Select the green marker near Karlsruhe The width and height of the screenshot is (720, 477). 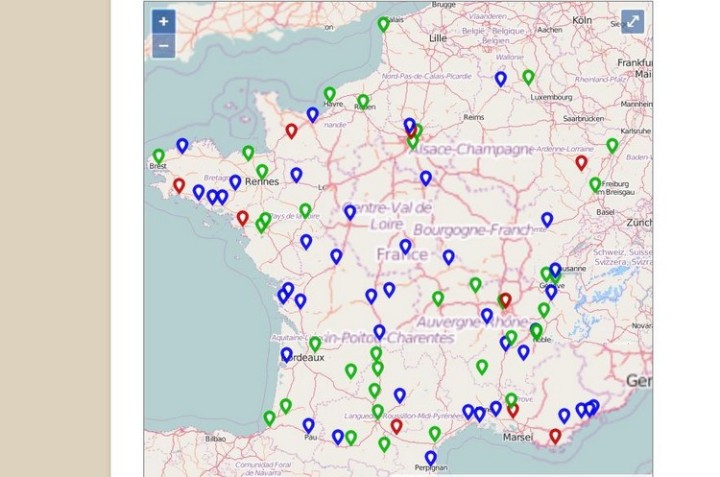[612, 145]
